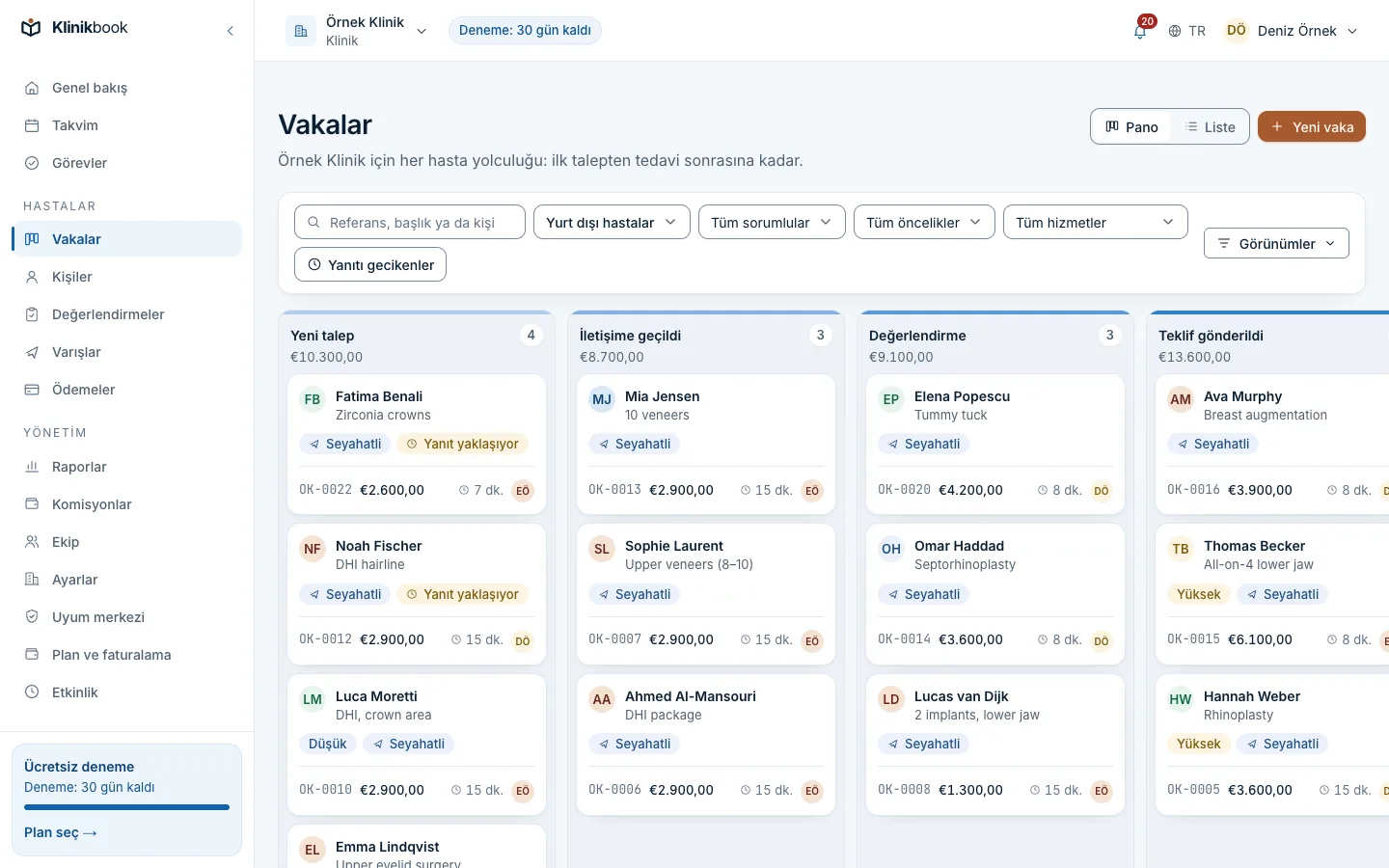Click the Yeni vaka button
The height and width of the screenshot is (868, 1389).
tap(1312, 126)
